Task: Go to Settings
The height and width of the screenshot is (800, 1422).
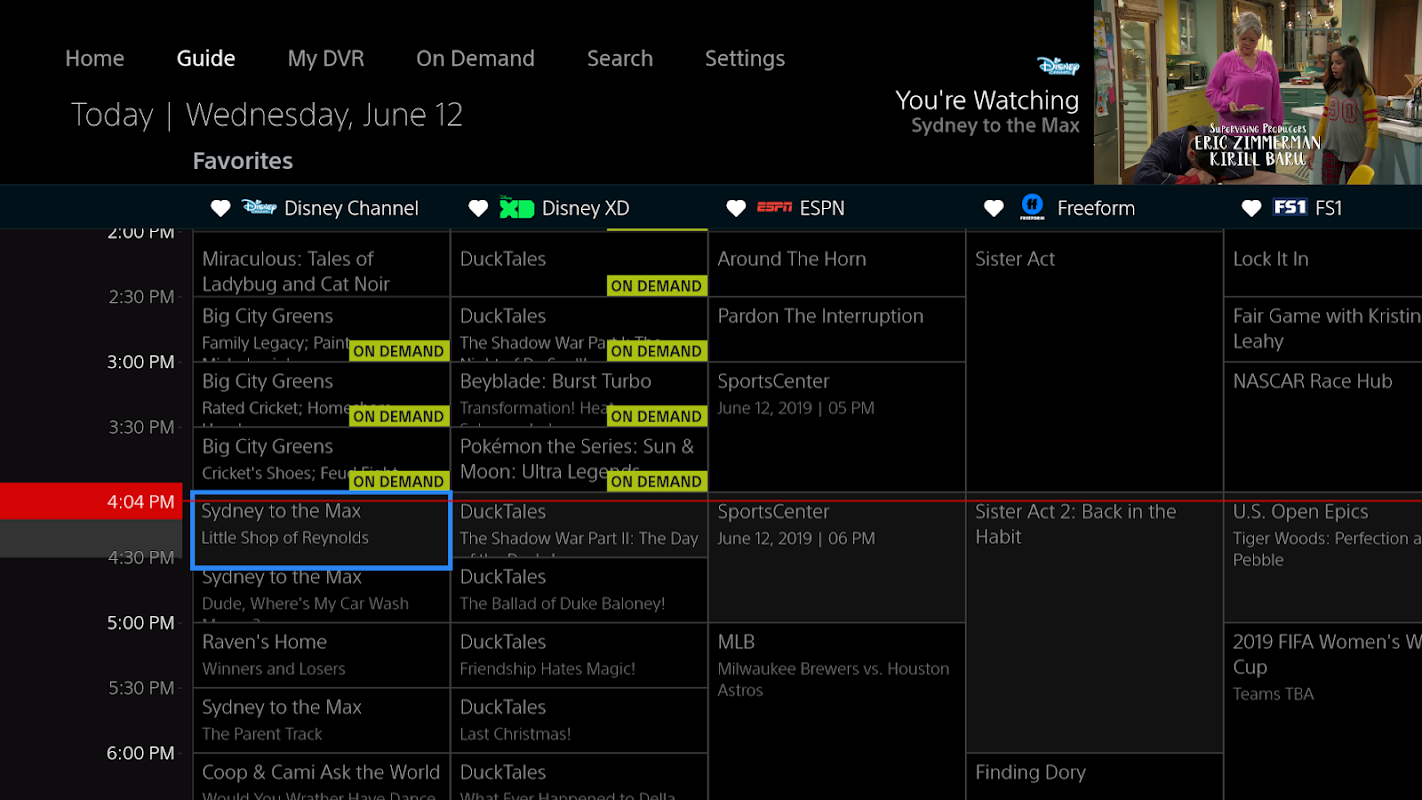Action: point(745,58)
